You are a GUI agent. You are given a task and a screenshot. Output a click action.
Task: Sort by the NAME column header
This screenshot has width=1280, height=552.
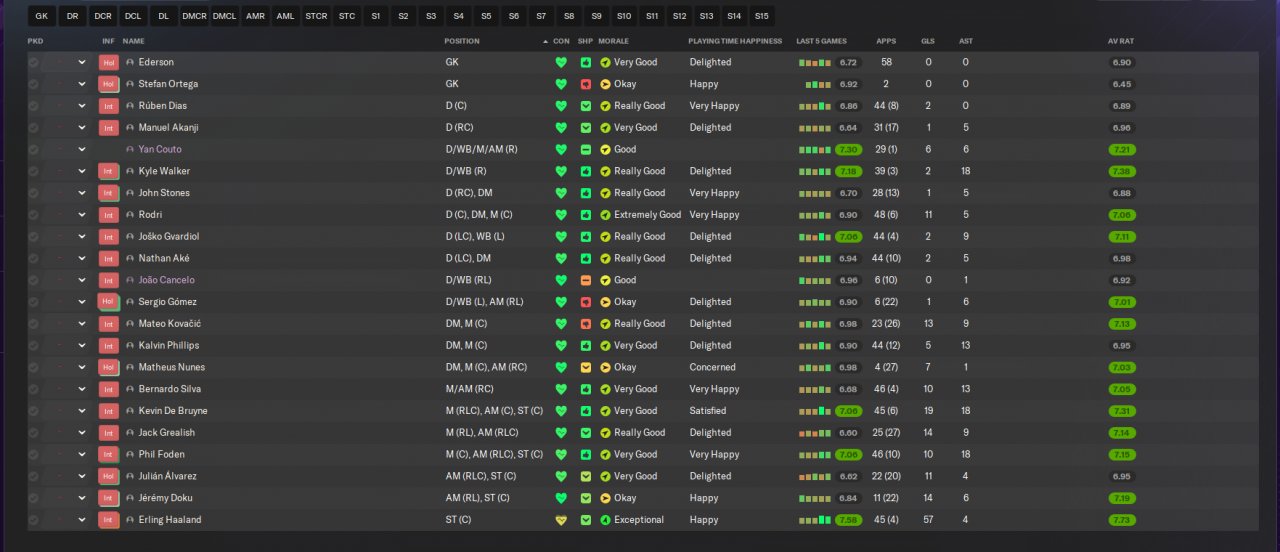coord(134,41)
